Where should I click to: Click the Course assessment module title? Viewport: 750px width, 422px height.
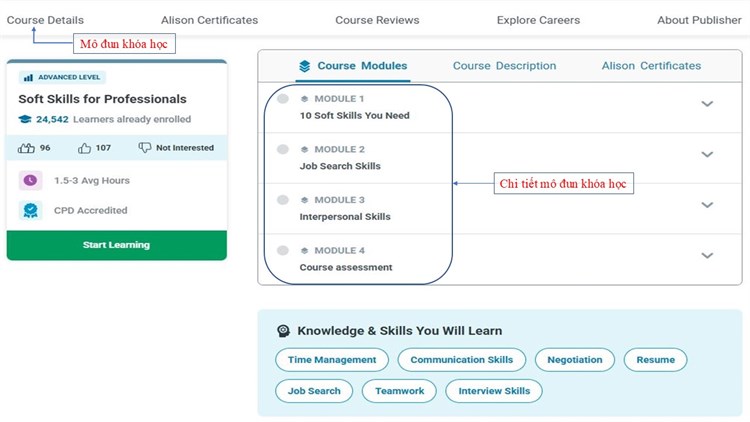pos(346,267)
